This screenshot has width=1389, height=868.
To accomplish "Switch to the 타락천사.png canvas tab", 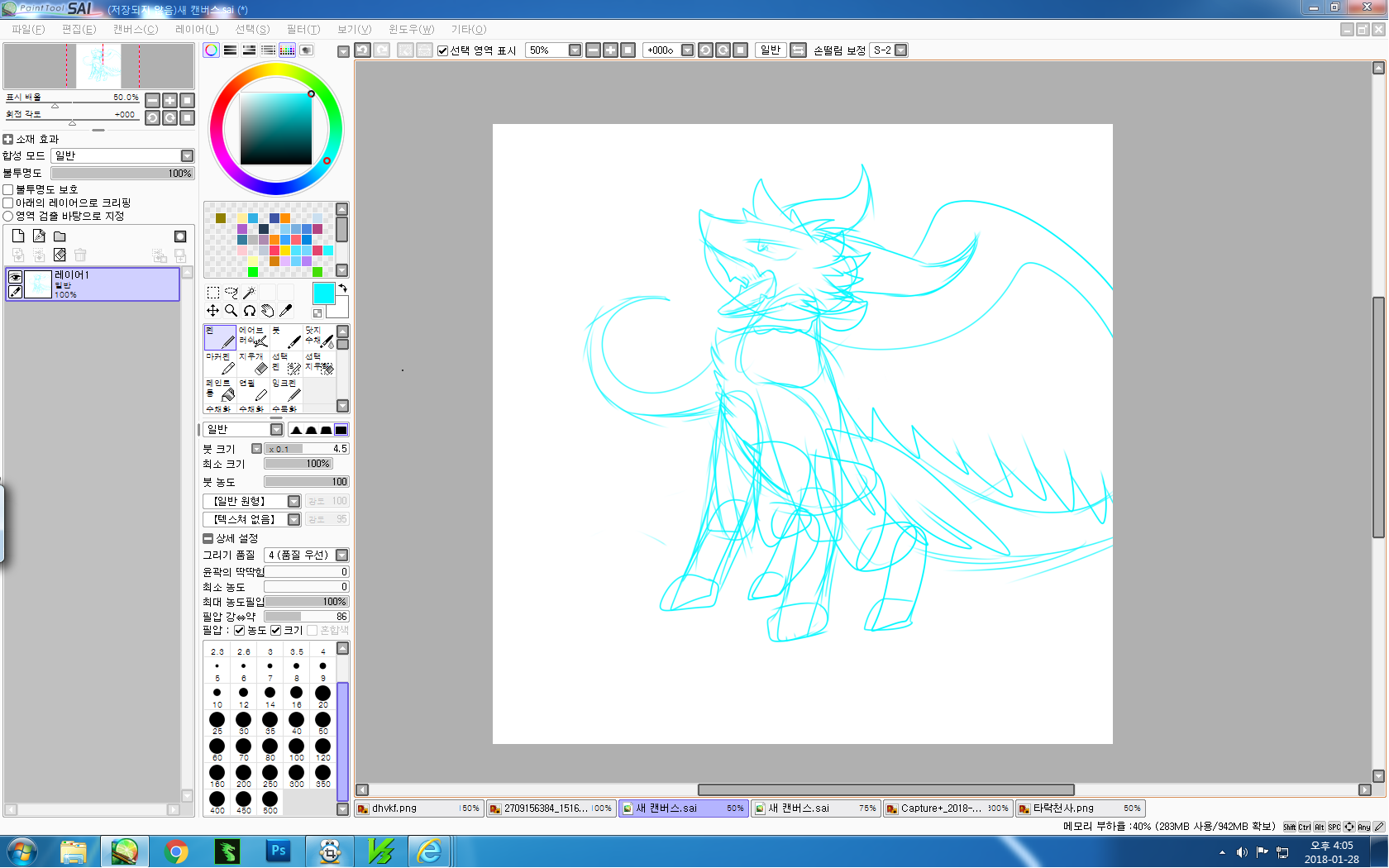I will point(1081,808).
